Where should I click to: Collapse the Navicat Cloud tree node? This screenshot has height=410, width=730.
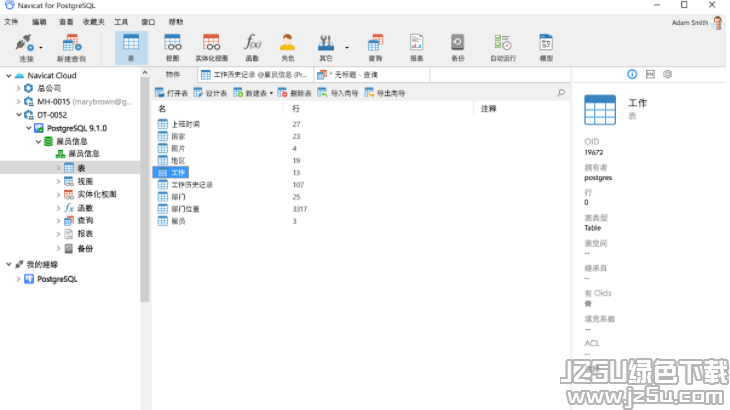pos(8,75)
